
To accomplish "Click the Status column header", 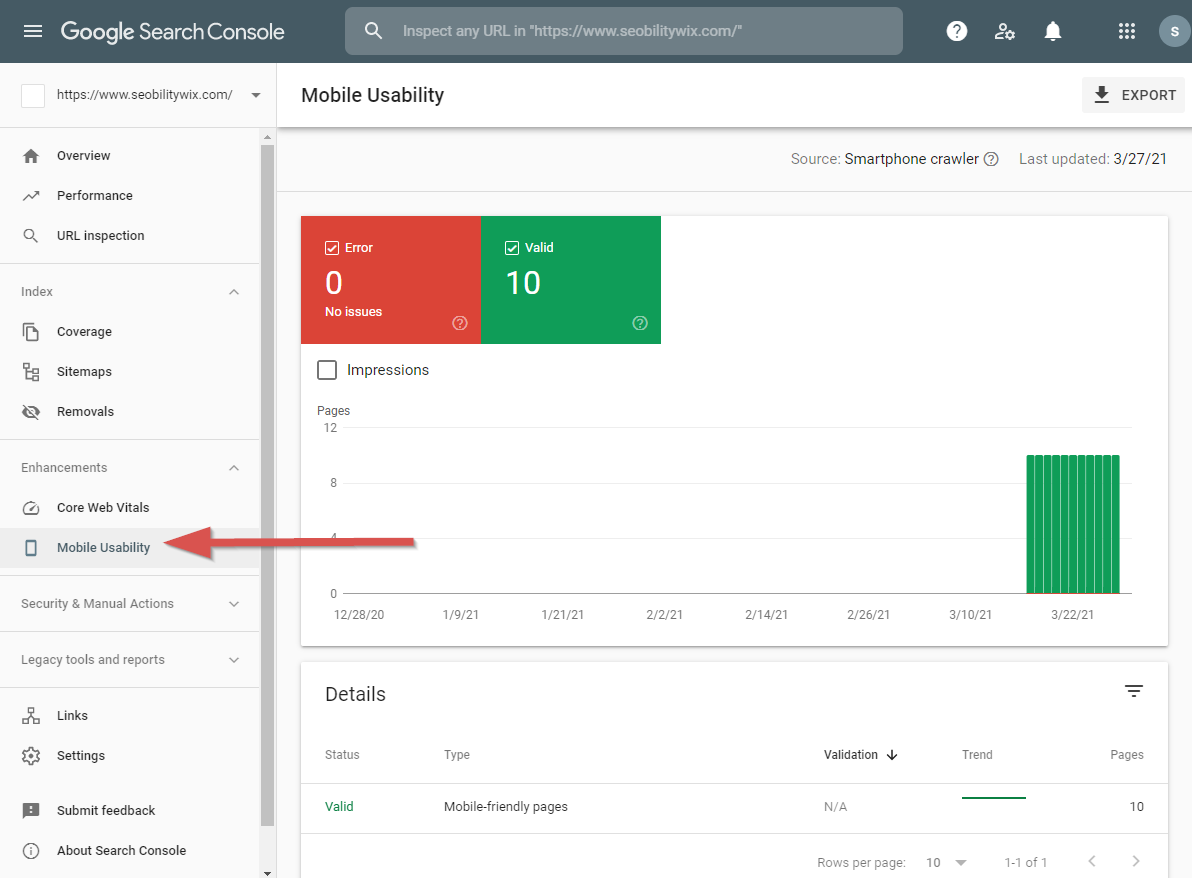I will point(342,755).
